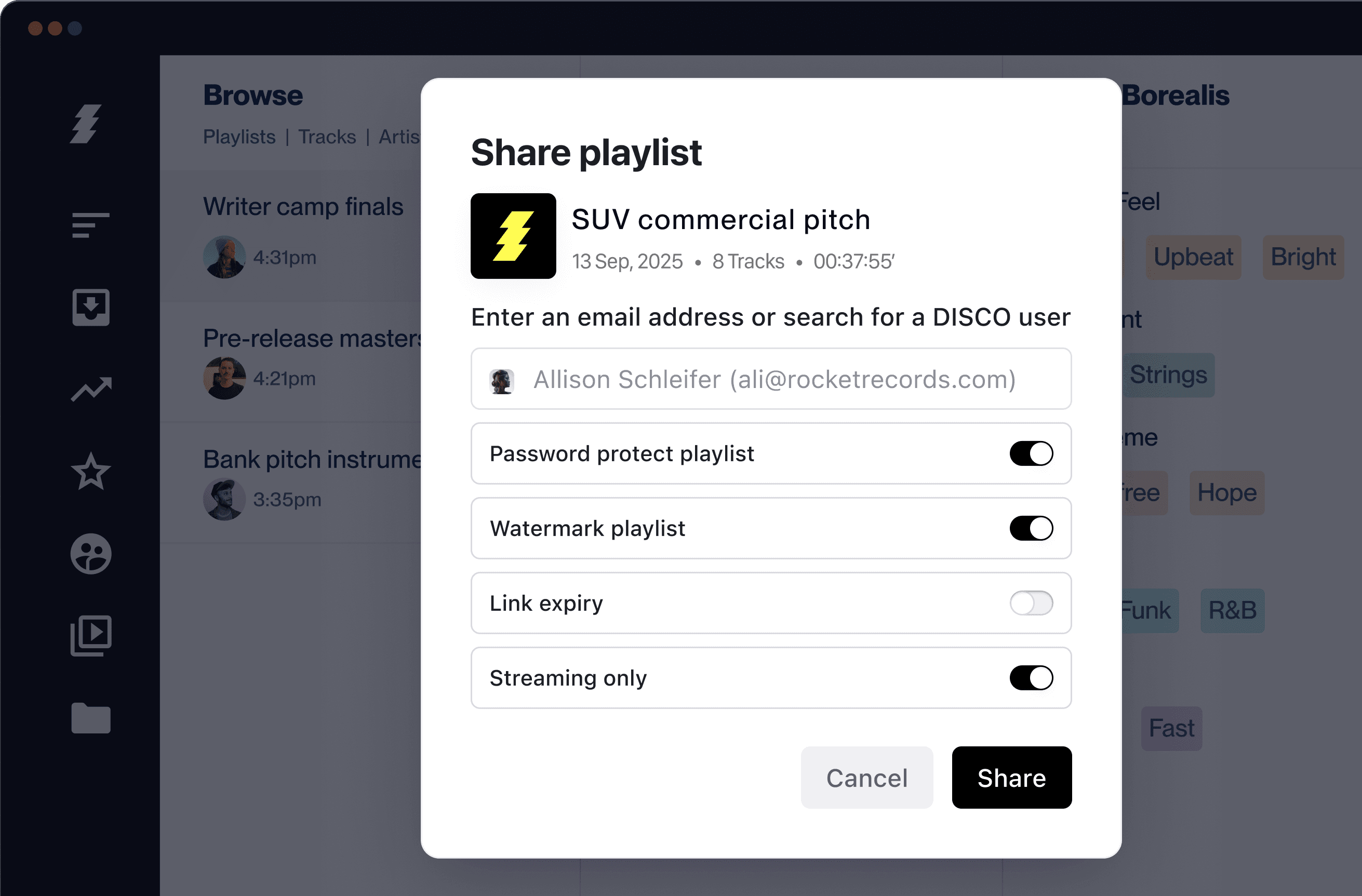
Task: Open the playlists list sidebar icon
Action: pos(90,225)
